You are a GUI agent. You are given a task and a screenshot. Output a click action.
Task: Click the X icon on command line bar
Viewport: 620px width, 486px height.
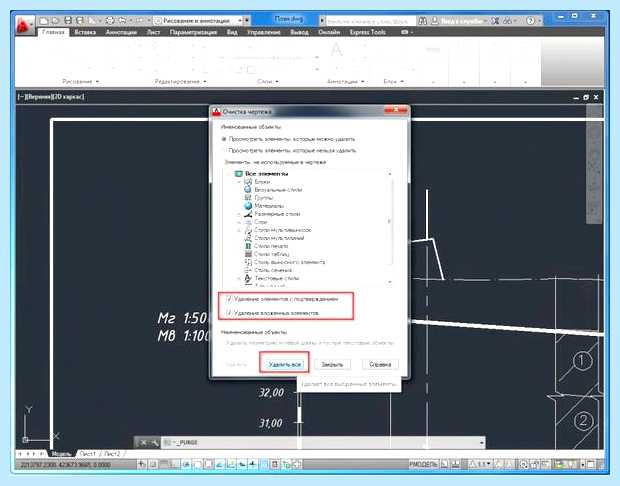144,443
